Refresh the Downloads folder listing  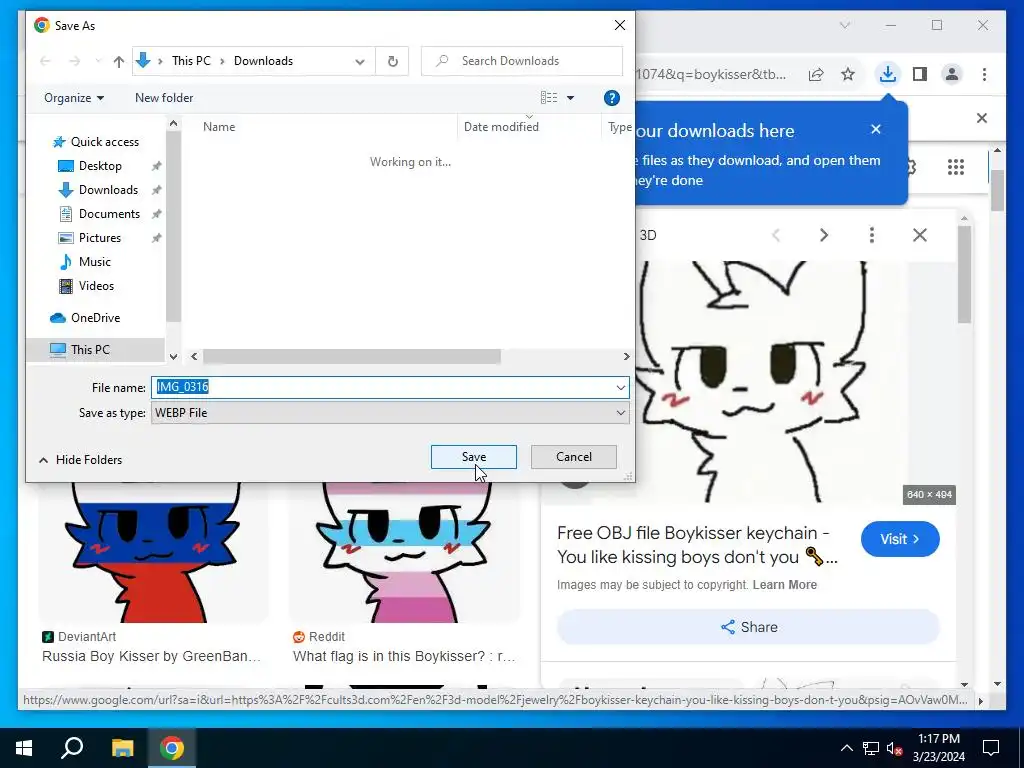coord(392,61)
